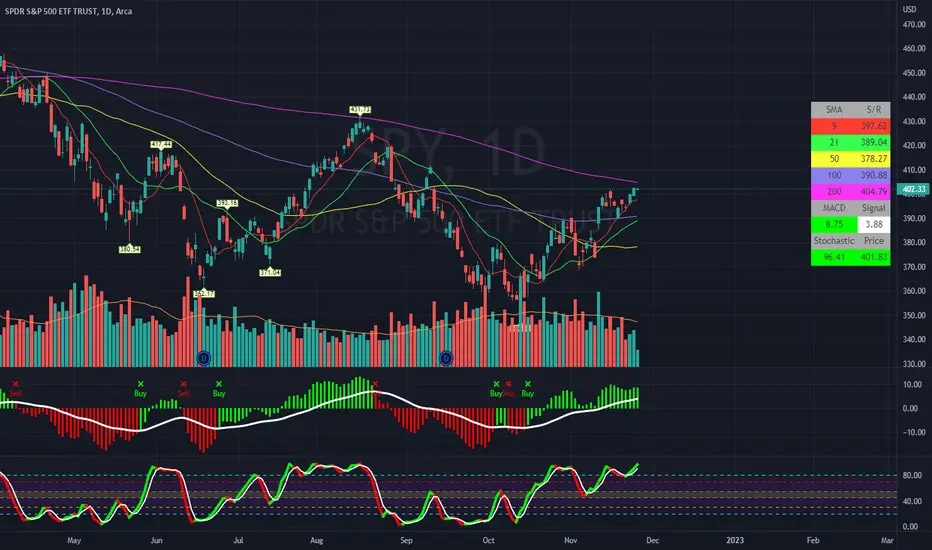The width and height of the screenshot is (932, 550).
Task: Click the May label on time axis
Action: click(74, 540)
